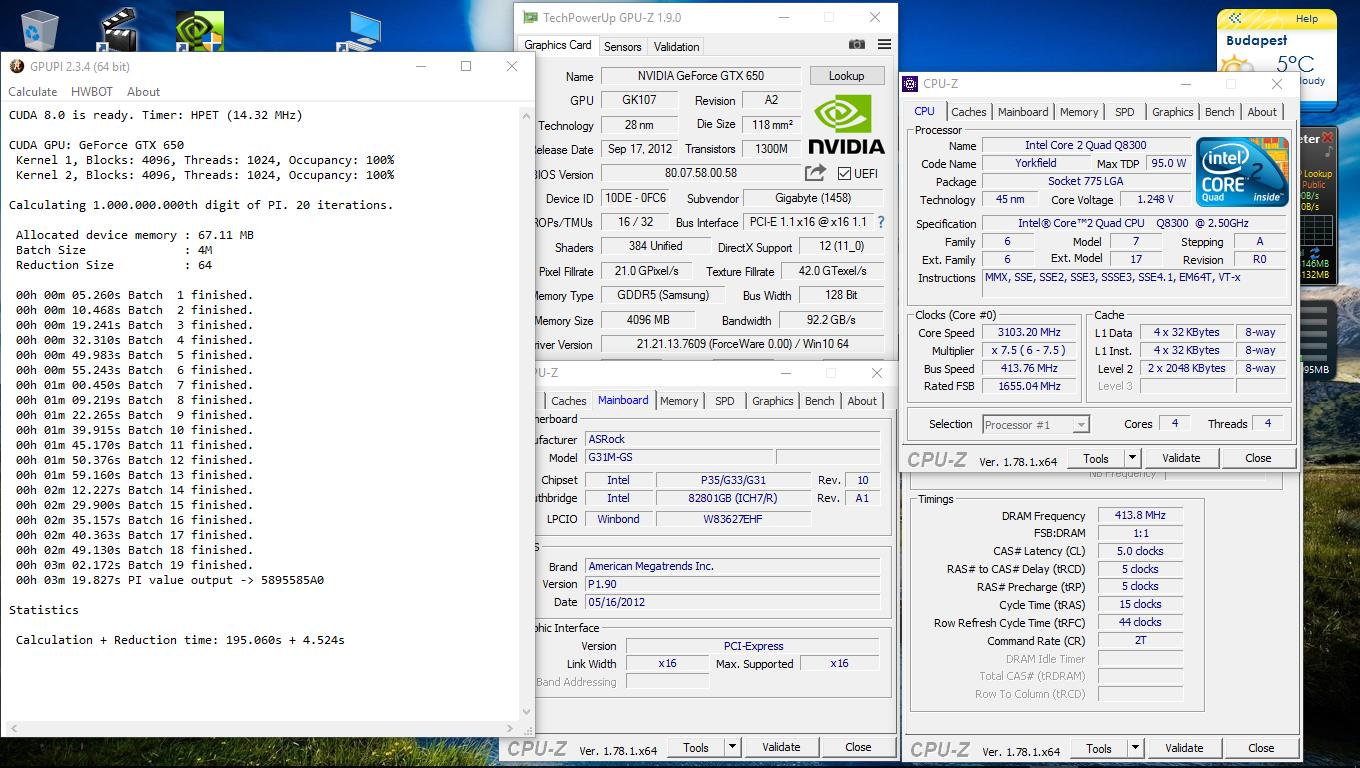The width and height of the screenshot is (1360, 768).
Task: Click the blue refresh arrows on meter gadget
Action: [1316, 255]
